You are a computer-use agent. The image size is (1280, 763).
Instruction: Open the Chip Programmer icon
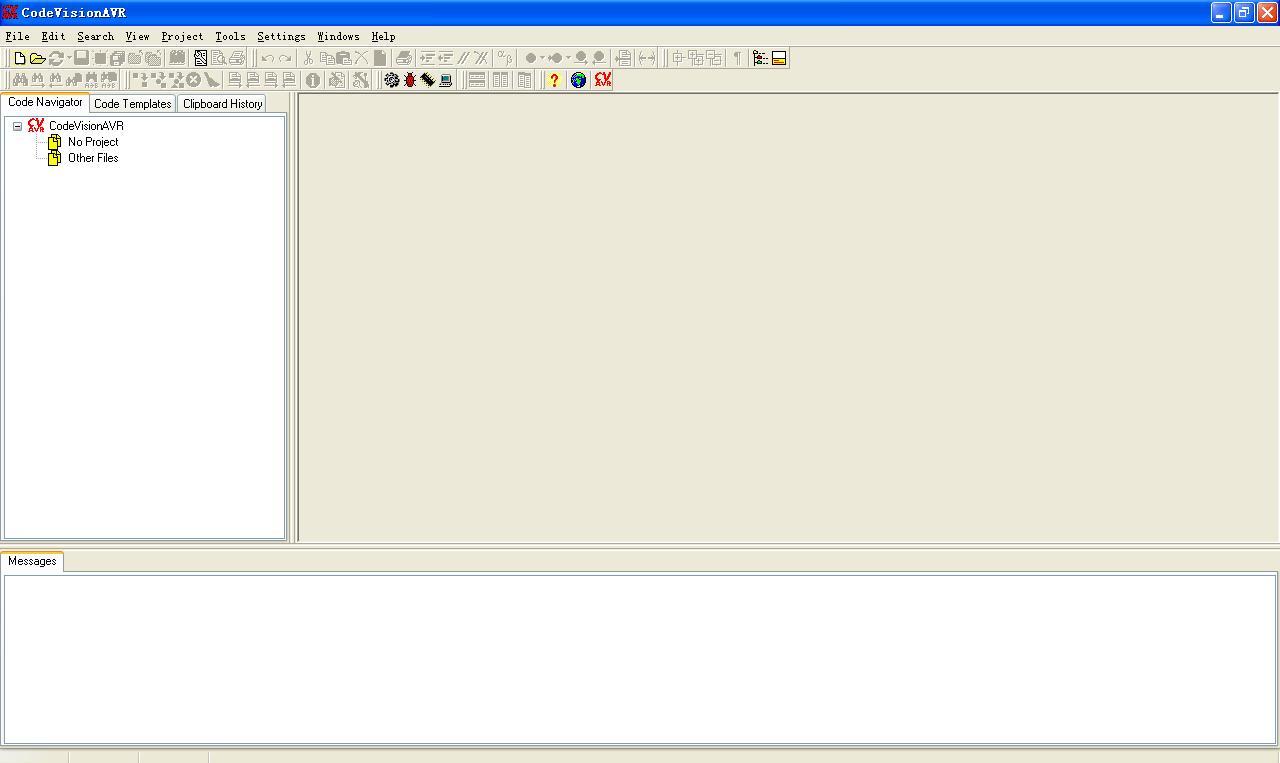pyautogui.click(x=428, y=80)
